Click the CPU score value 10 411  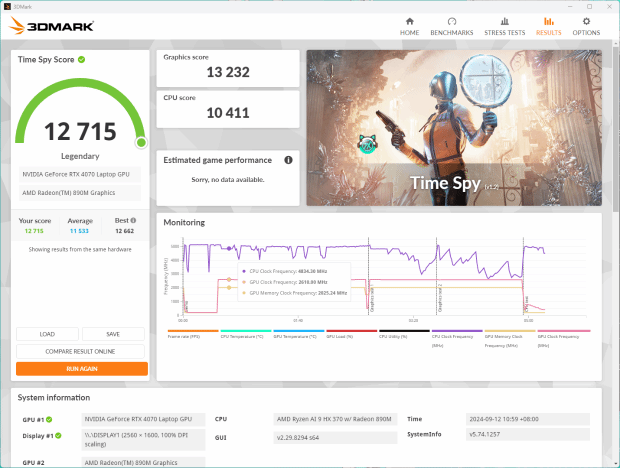pos(228,113)
